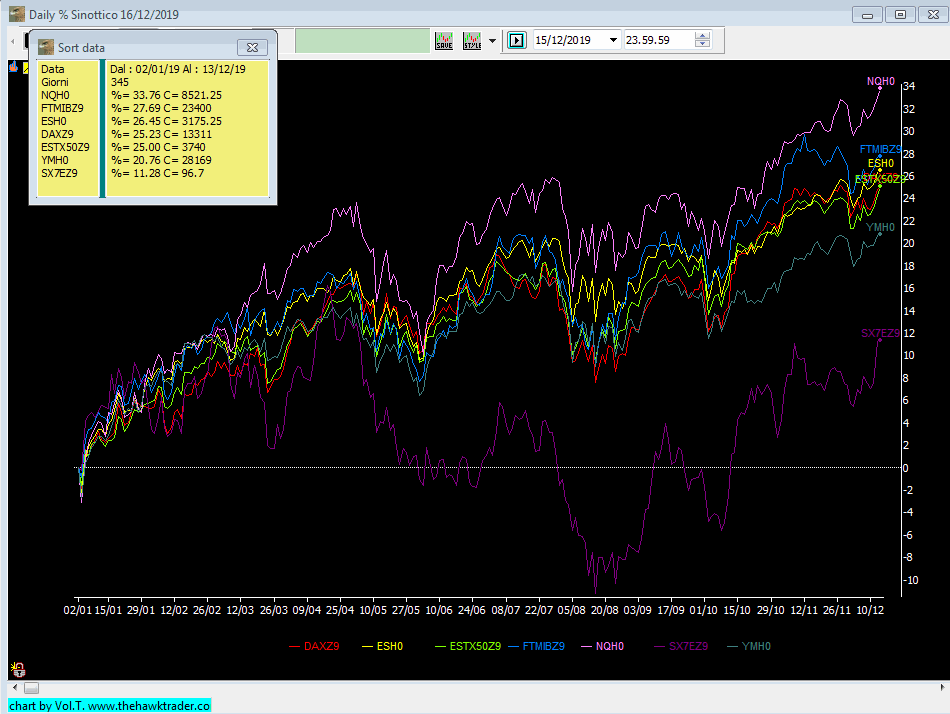Click the YMH0 legend entry
The height and width of the screenshot is (714, 950).
pos(748,646)
